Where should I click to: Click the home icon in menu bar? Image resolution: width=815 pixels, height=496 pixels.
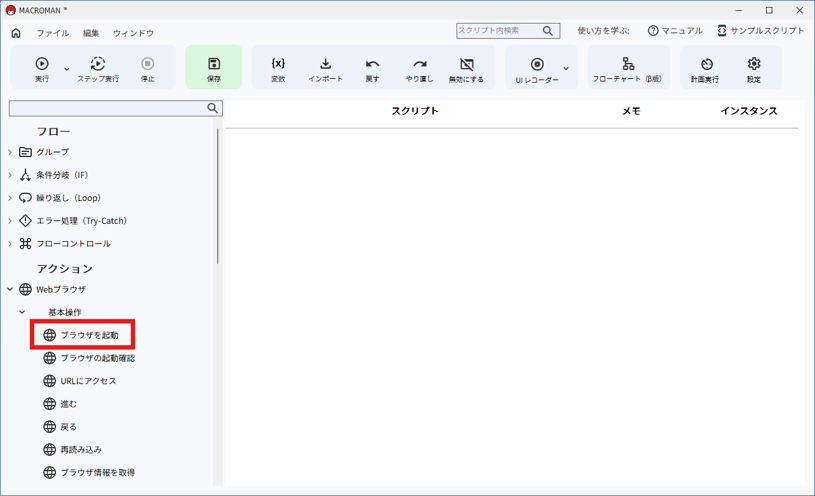[16, 33]
